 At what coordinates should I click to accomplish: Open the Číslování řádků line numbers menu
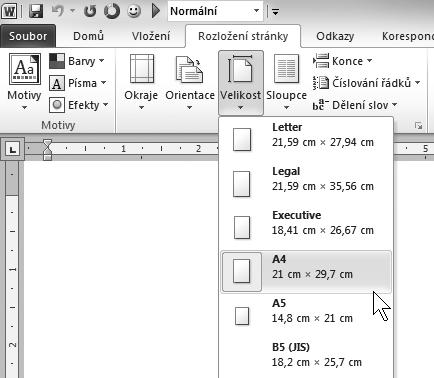[367, 83]
